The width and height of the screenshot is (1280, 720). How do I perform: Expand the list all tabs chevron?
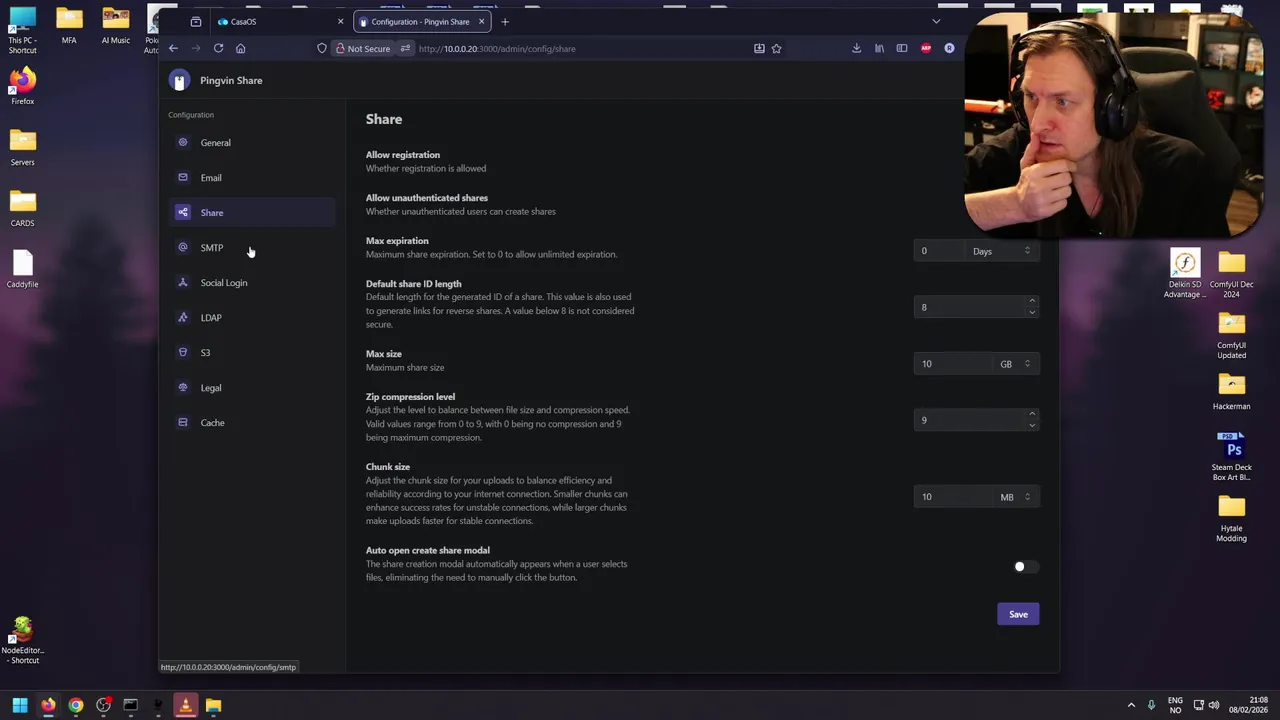click(936, 21)
